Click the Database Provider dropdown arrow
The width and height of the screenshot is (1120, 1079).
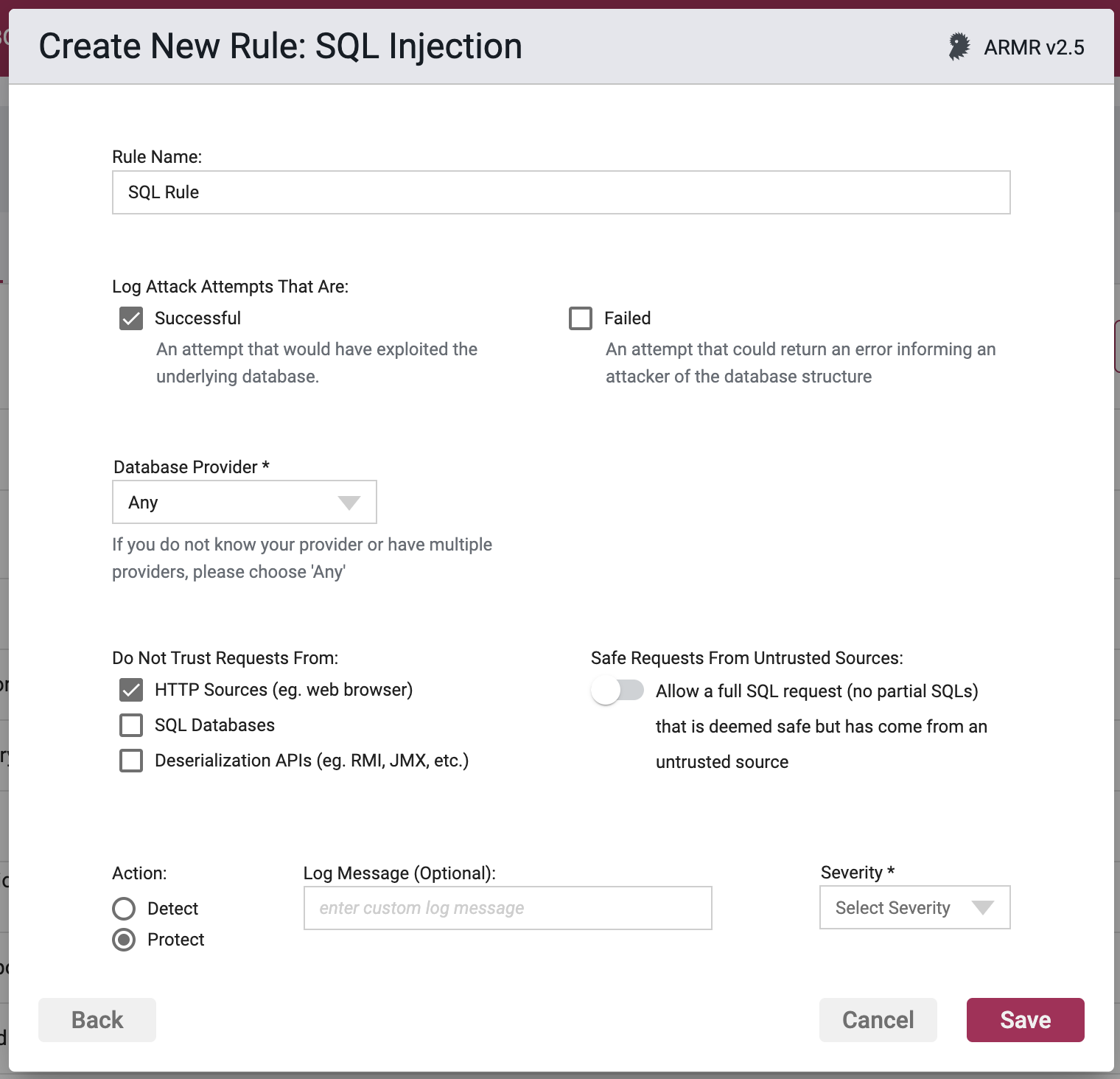coord(349,503)
